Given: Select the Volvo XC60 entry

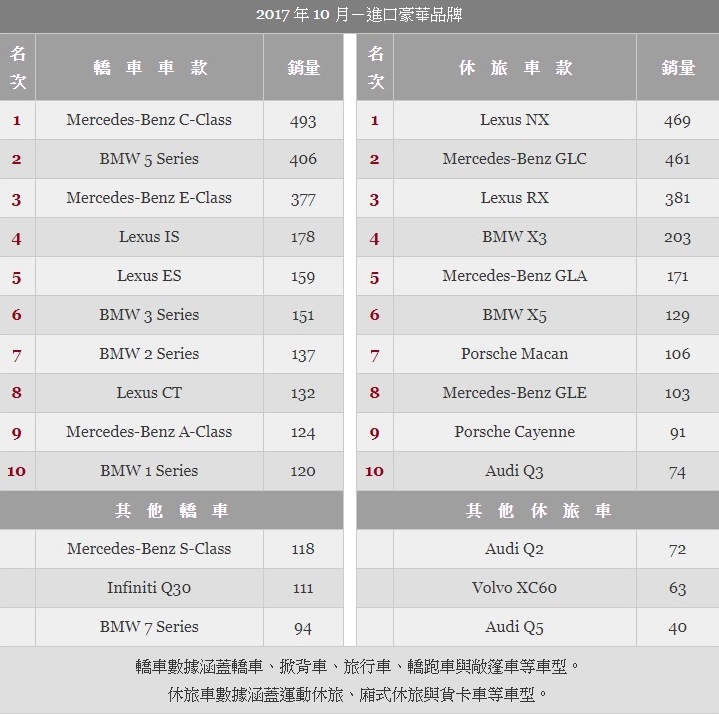Looking at the screenshot, I should 514,588.
